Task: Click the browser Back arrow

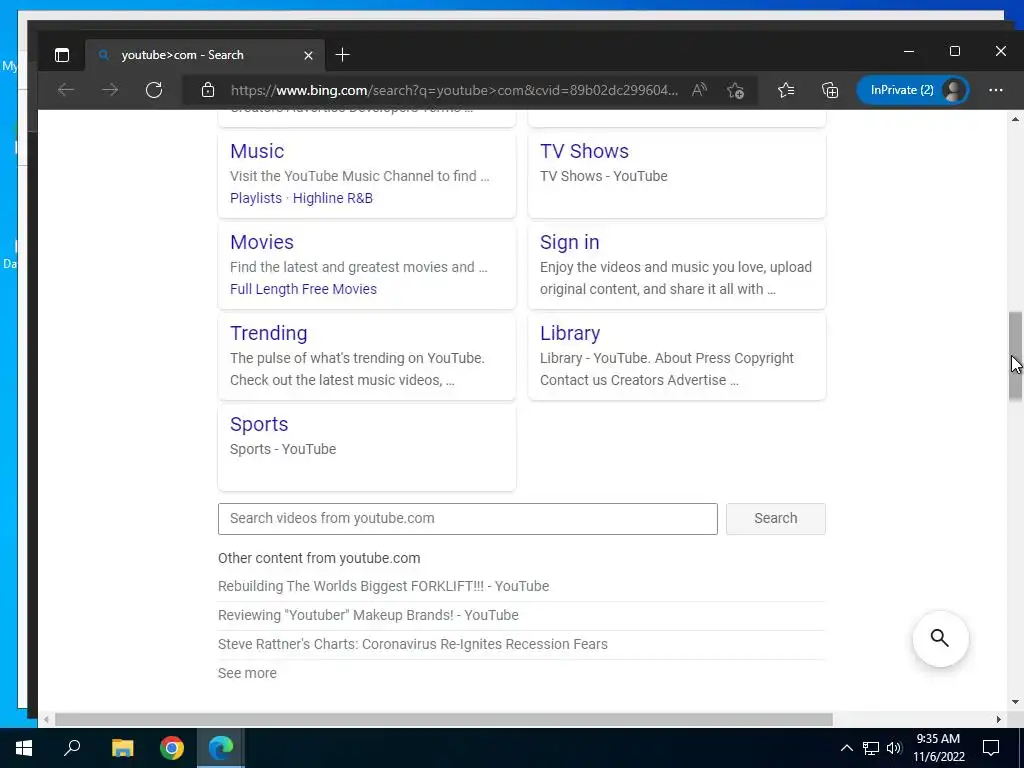Action: click(x=66, y=90)
